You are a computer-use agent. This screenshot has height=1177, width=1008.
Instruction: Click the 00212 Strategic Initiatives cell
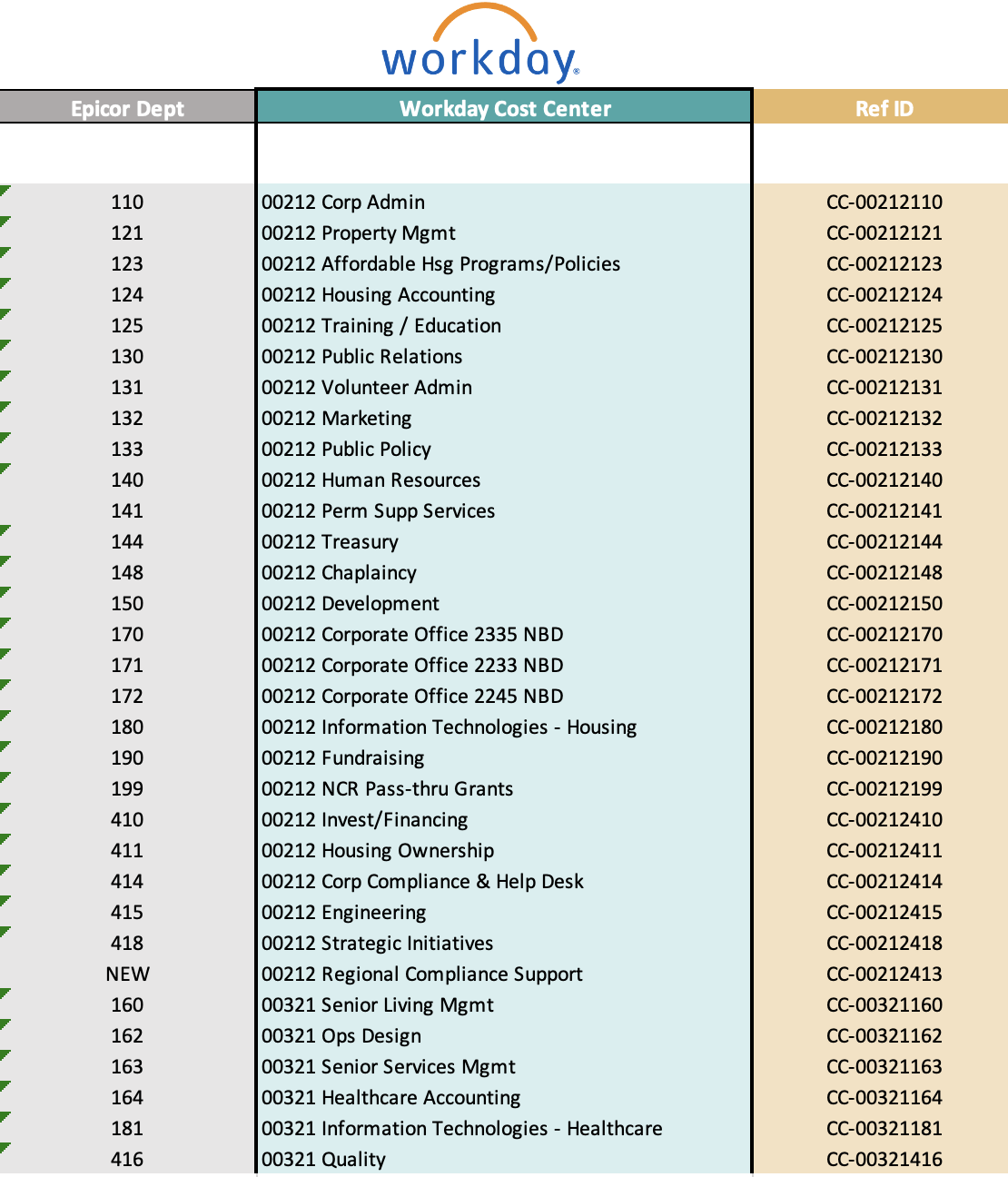[505, 943]
